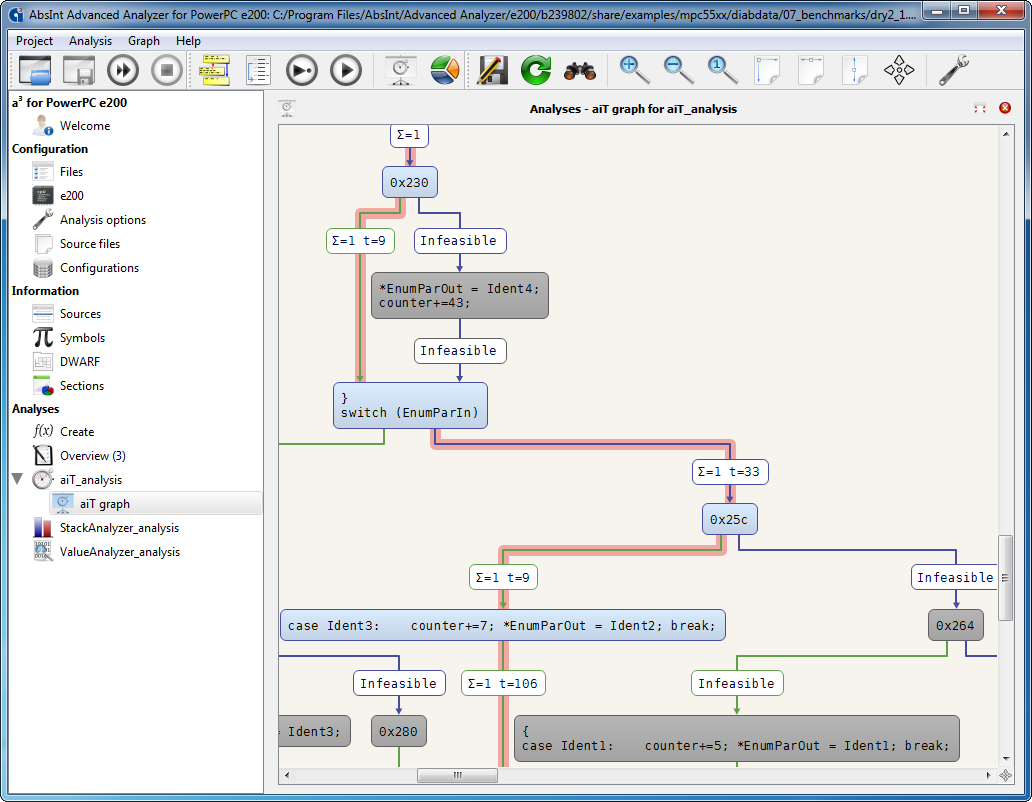Open settings wrench icon in toolbar

(953, 70)
